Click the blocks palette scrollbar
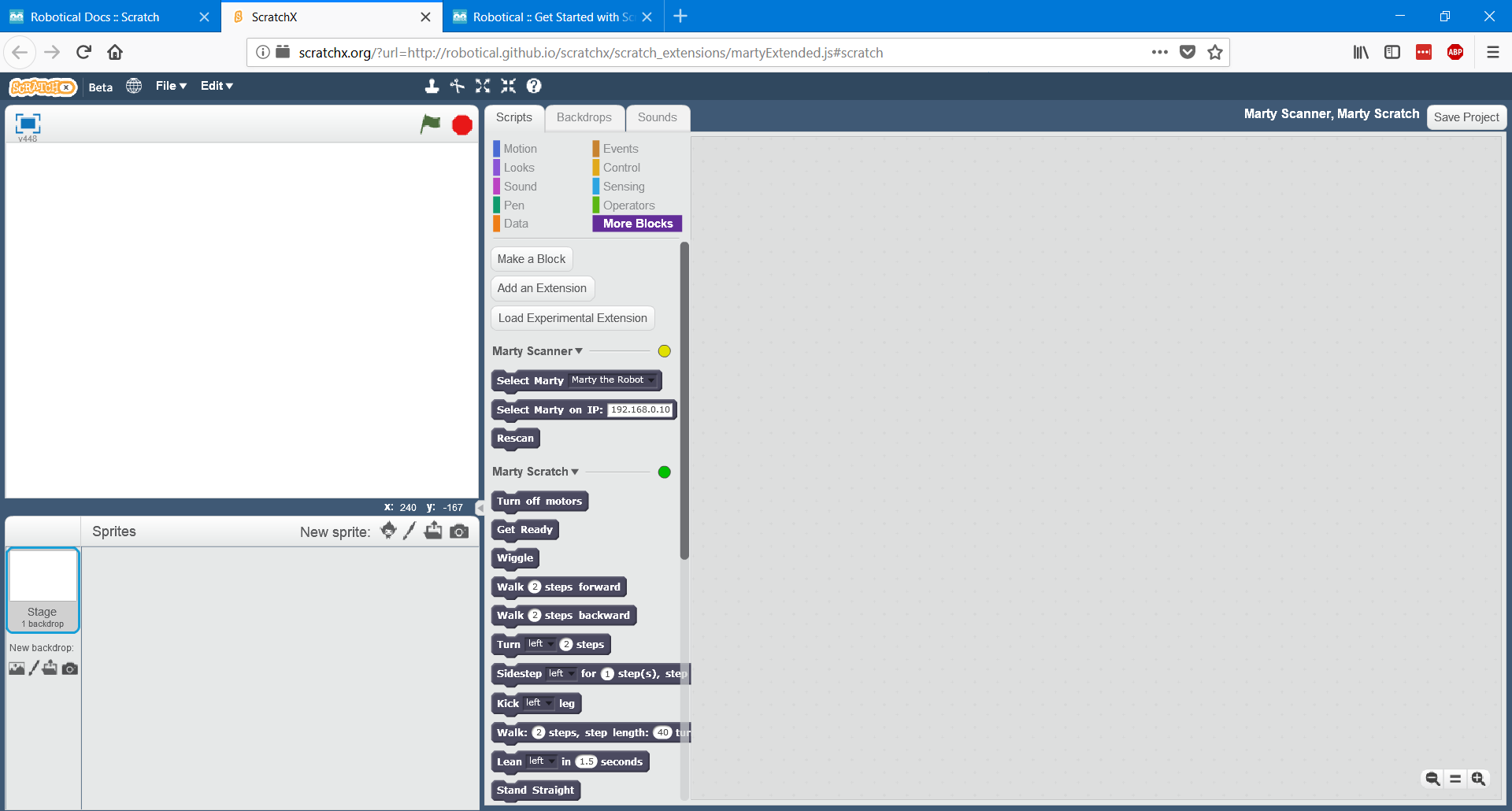 click(684, 402)
